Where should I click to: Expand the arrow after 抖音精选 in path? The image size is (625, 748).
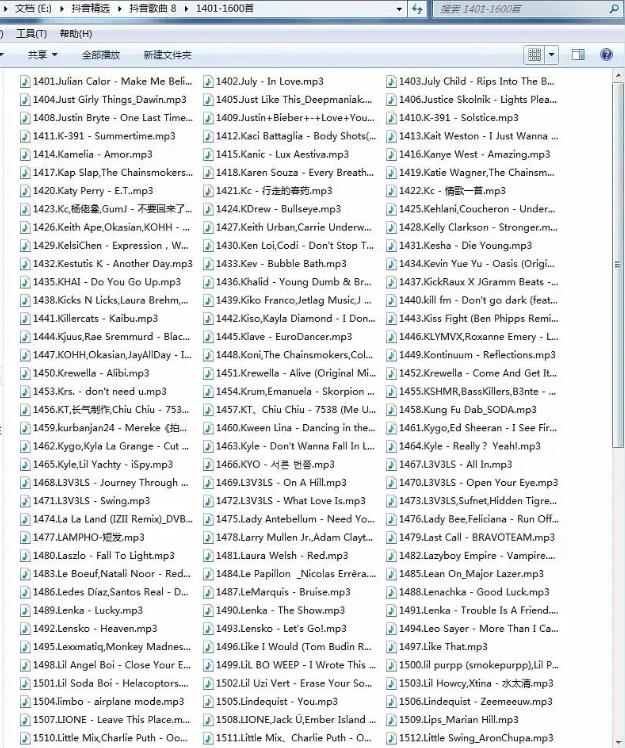coord(119,9)
